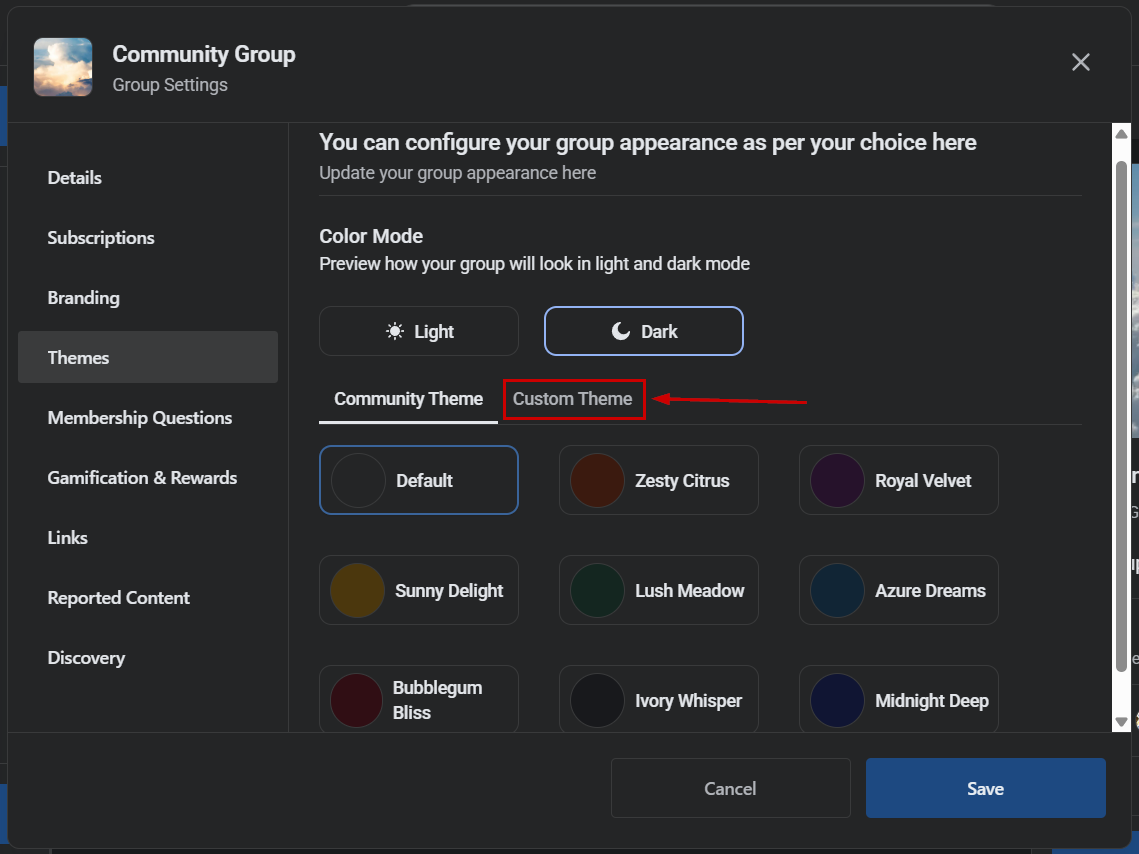This screenshot has width=1139, height=854.
Task: Pick the Royal Velvet purple swatch
Action: pyautogui.click(x=837, y=481)
